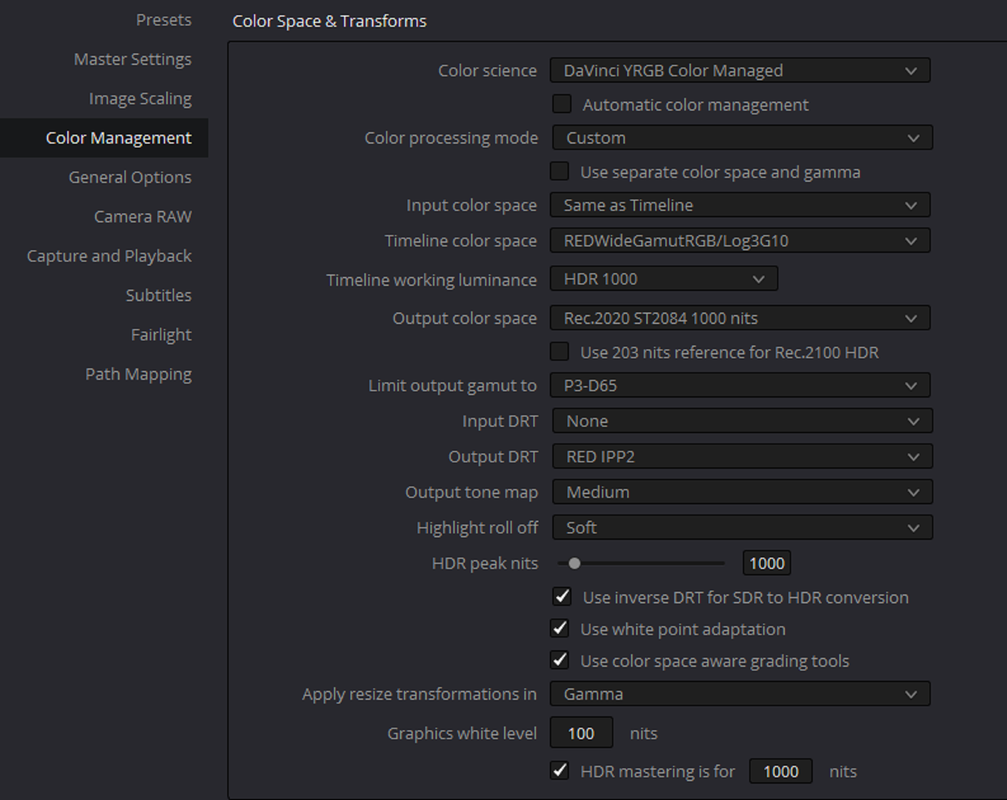Viewport: 1007px width, 800px height.
Task: Click the Graphics white level label
Action: point(462,733)
